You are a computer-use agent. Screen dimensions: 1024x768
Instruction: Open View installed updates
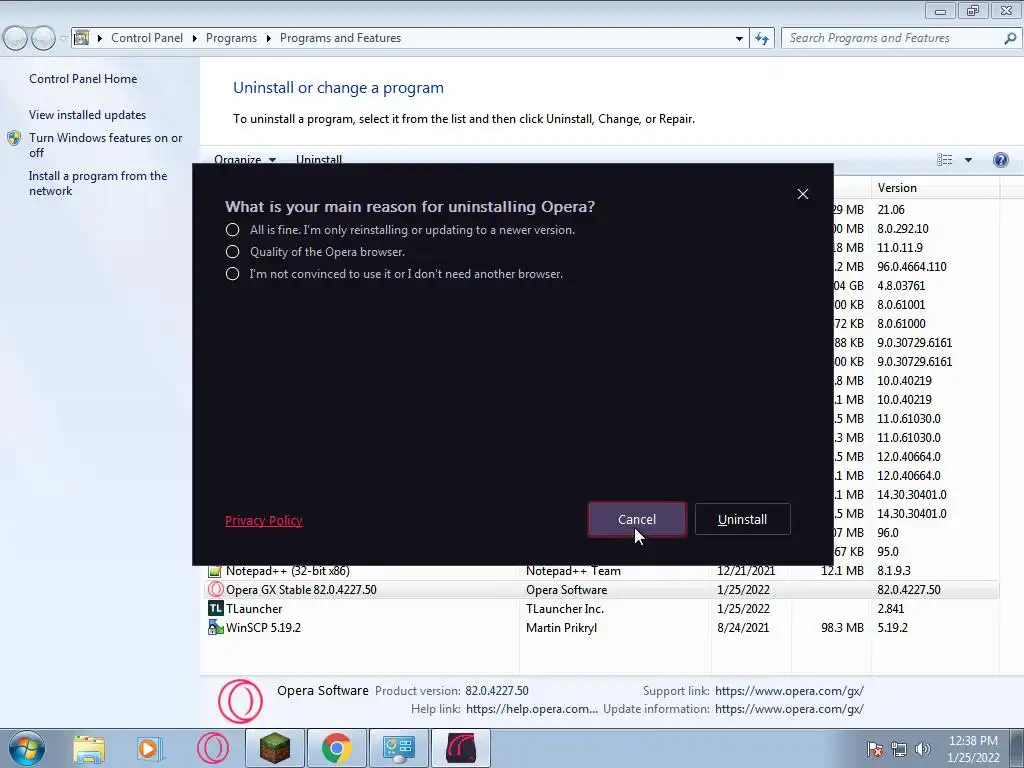(88, 114)
